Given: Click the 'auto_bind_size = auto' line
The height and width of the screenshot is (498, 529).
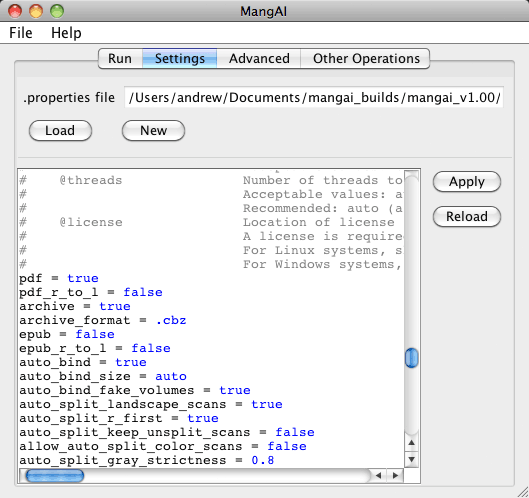Looking at the screenshot, I should [103, 377].
